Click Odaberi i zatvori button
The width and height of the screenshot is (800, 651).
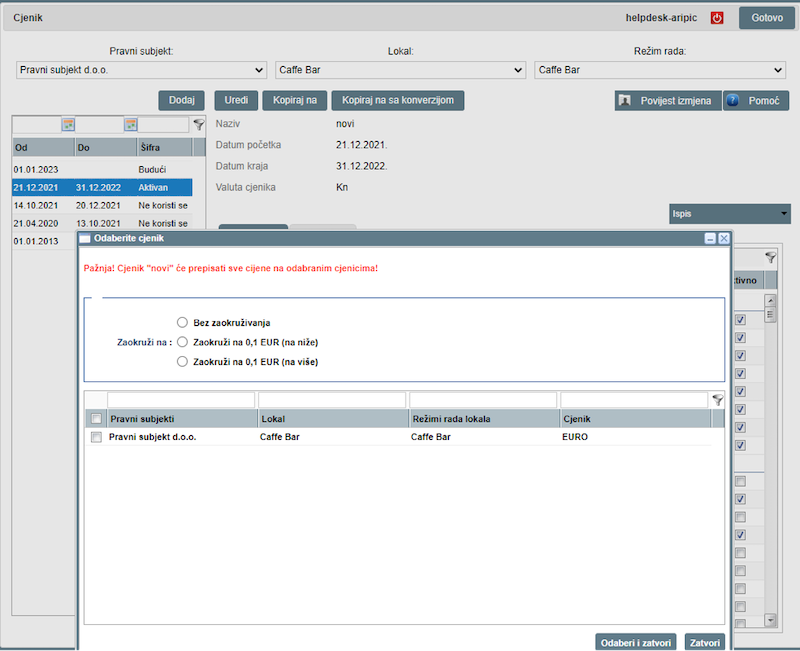pos(636,642)
